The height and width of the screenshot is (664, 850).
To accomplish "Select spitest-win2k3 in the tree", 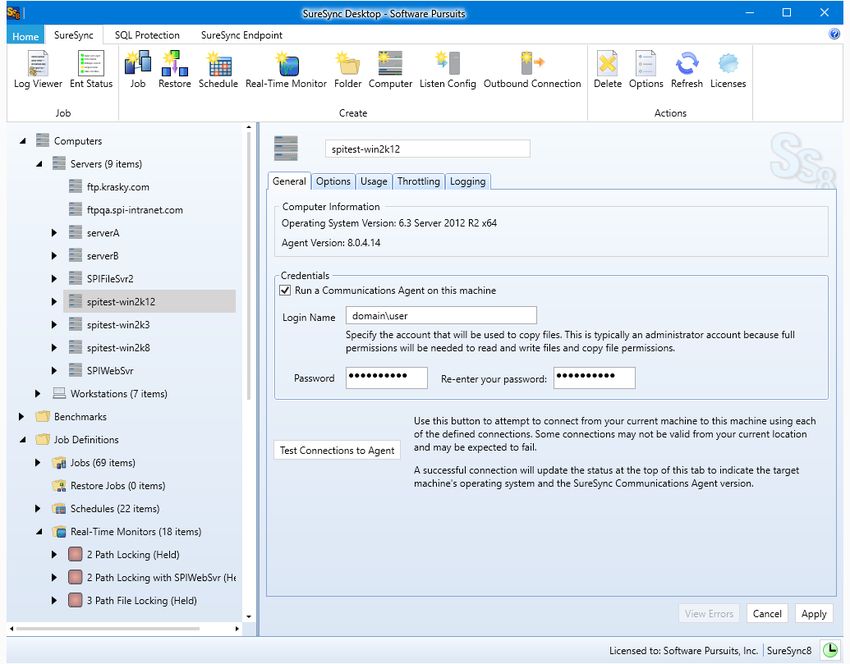I will coord(118,325).
